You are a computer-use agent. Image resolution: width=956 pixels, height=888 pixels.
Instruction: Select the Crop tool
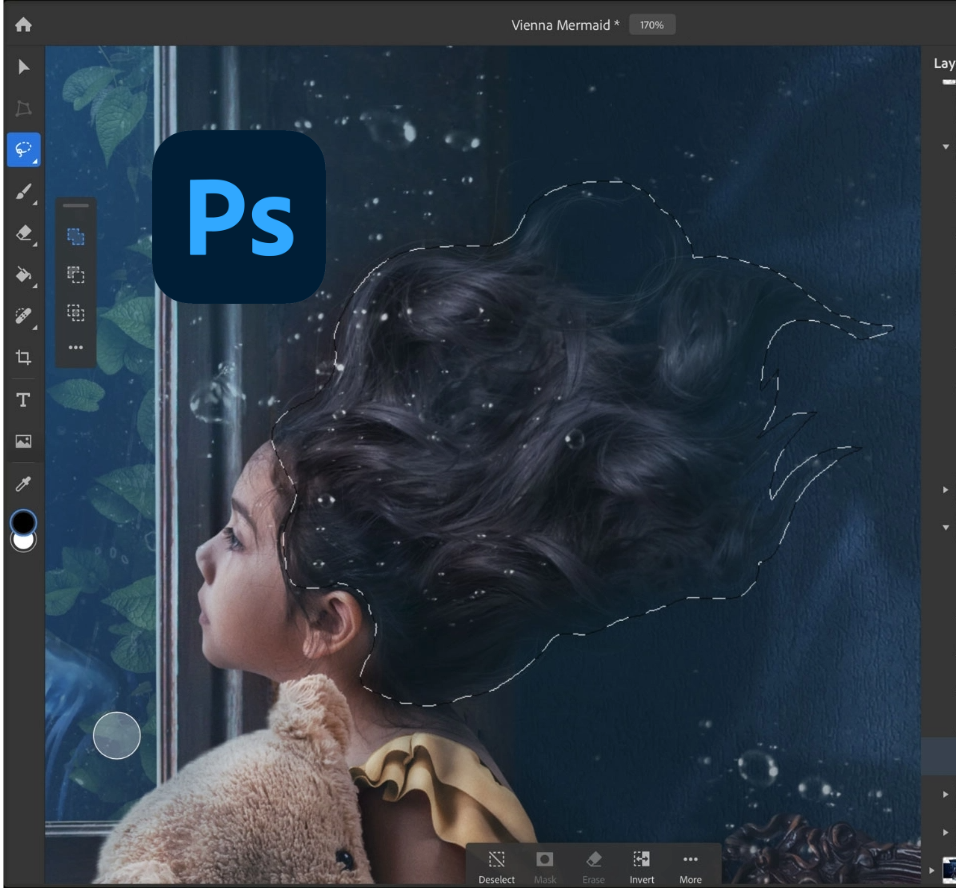pos(23,357)
